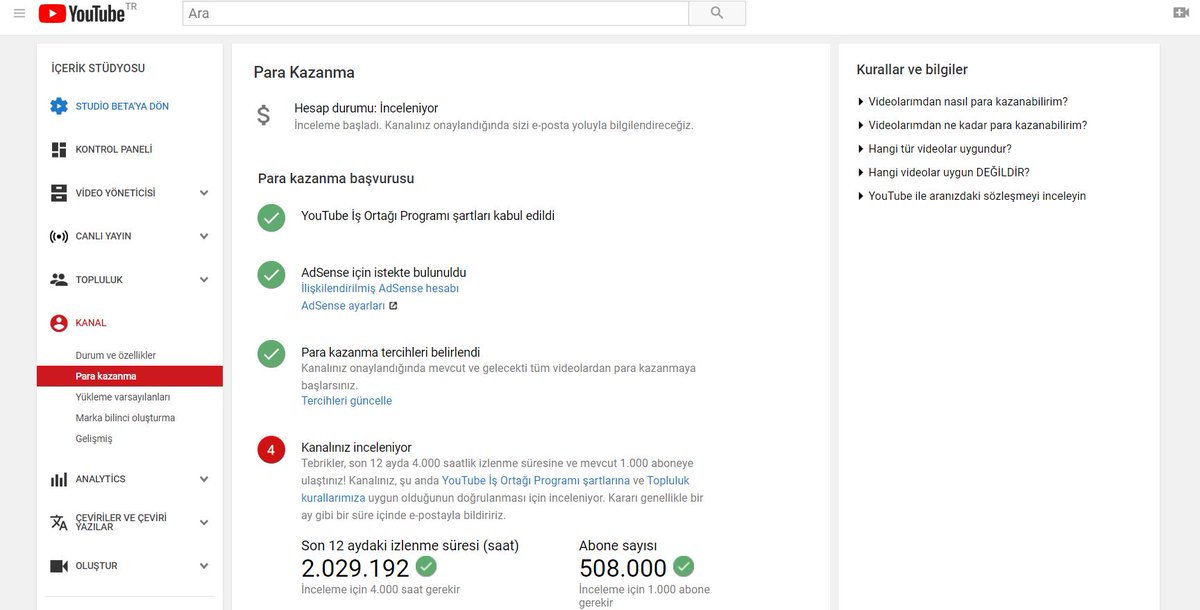Click the dollar sign account status icon
The width and height of the screenshot is (1200, 610).
click(x=263, y=115)
